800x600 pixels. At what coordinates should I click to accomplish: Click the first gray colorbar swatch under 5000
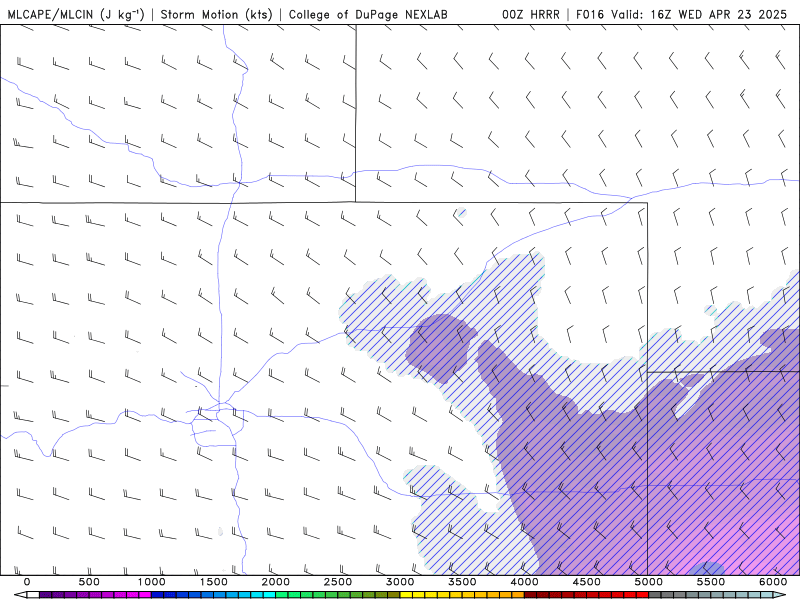655,595
